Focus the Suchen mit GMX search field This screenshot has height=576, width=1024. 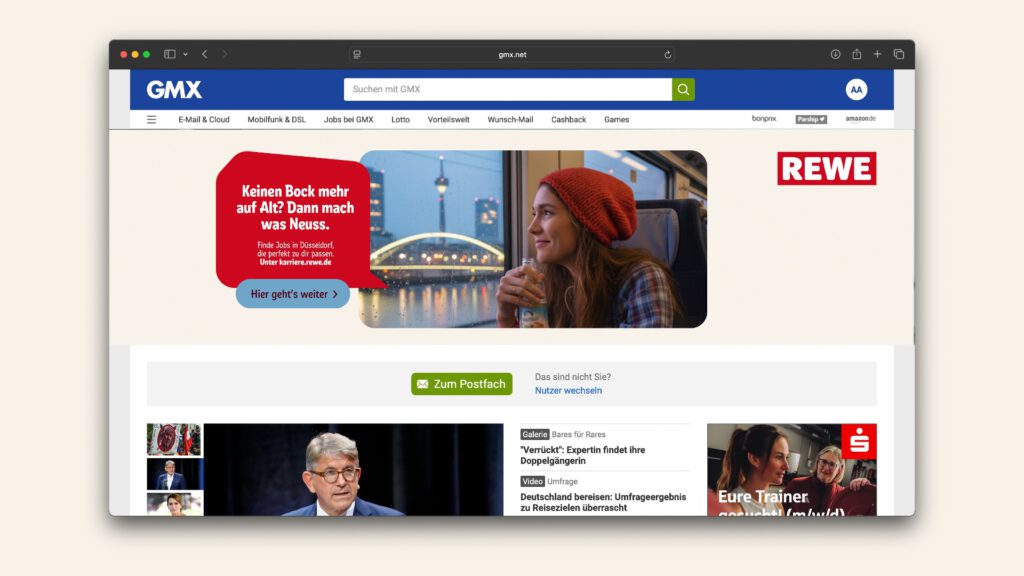click(507, 90)
